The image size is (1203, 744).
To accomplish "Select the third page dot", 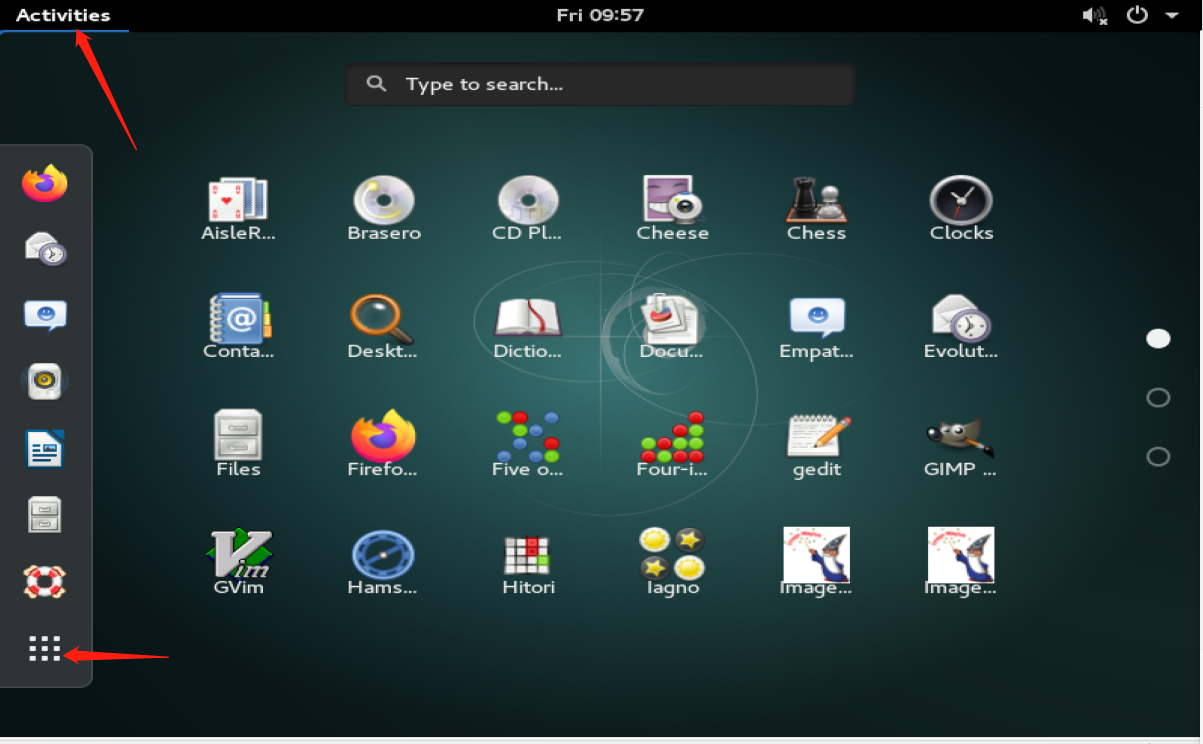I will 1157,456.
